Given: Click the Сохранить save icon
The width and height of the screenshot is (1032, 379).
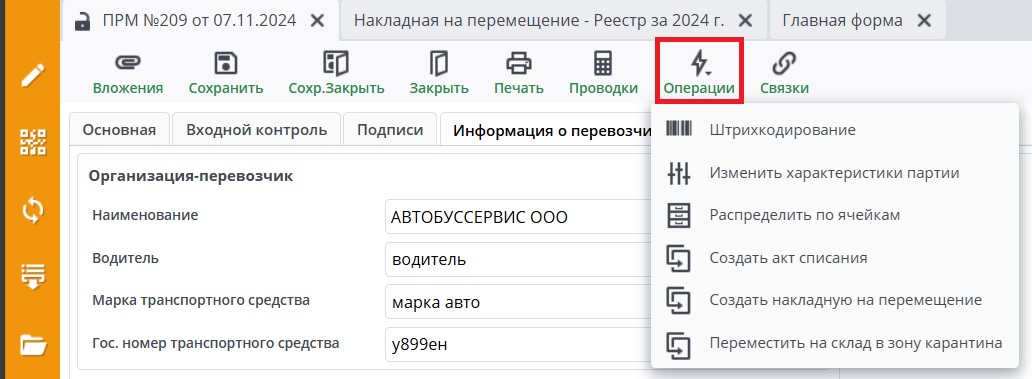Looking at the screenshot, I should click(226, 64).
